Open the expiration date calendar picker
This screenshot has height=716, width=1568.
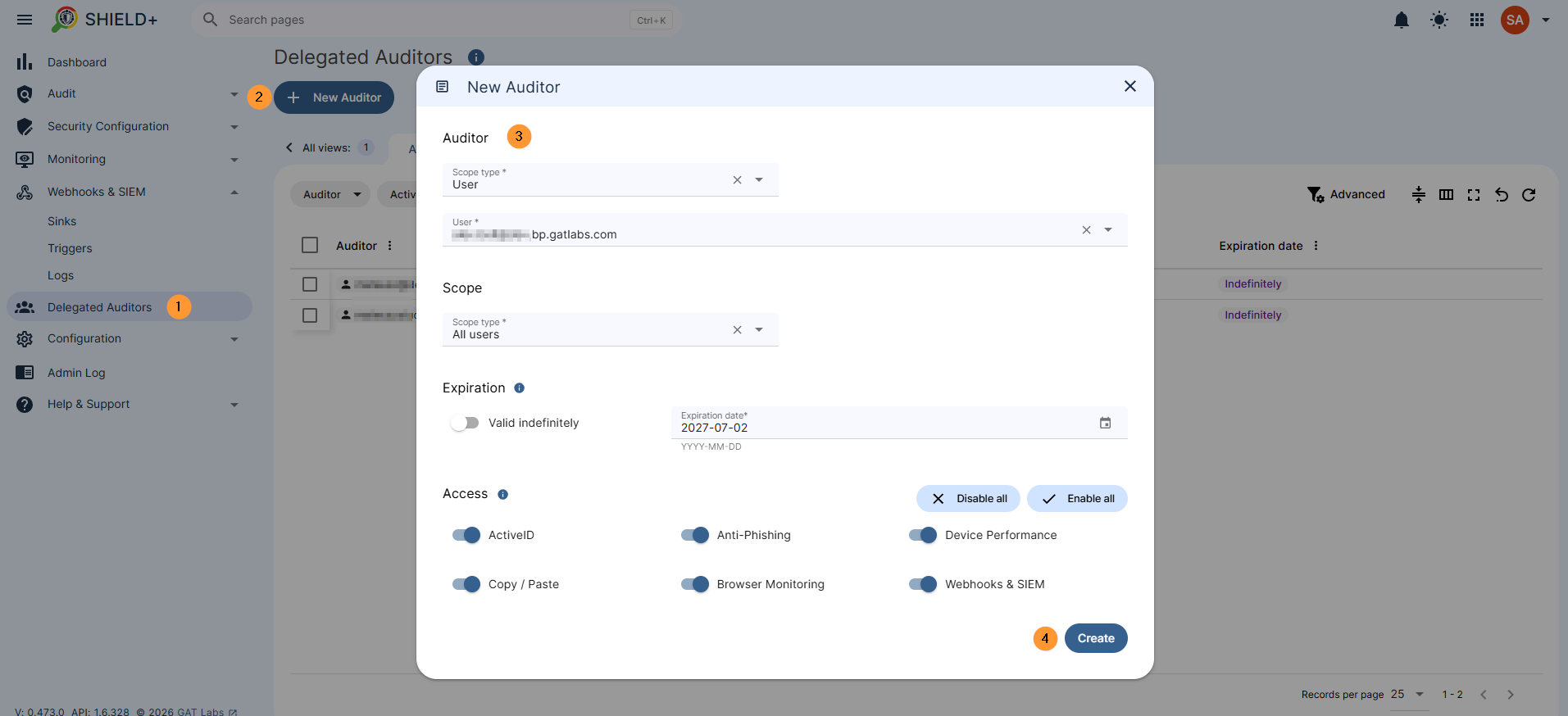(1105, 423)
